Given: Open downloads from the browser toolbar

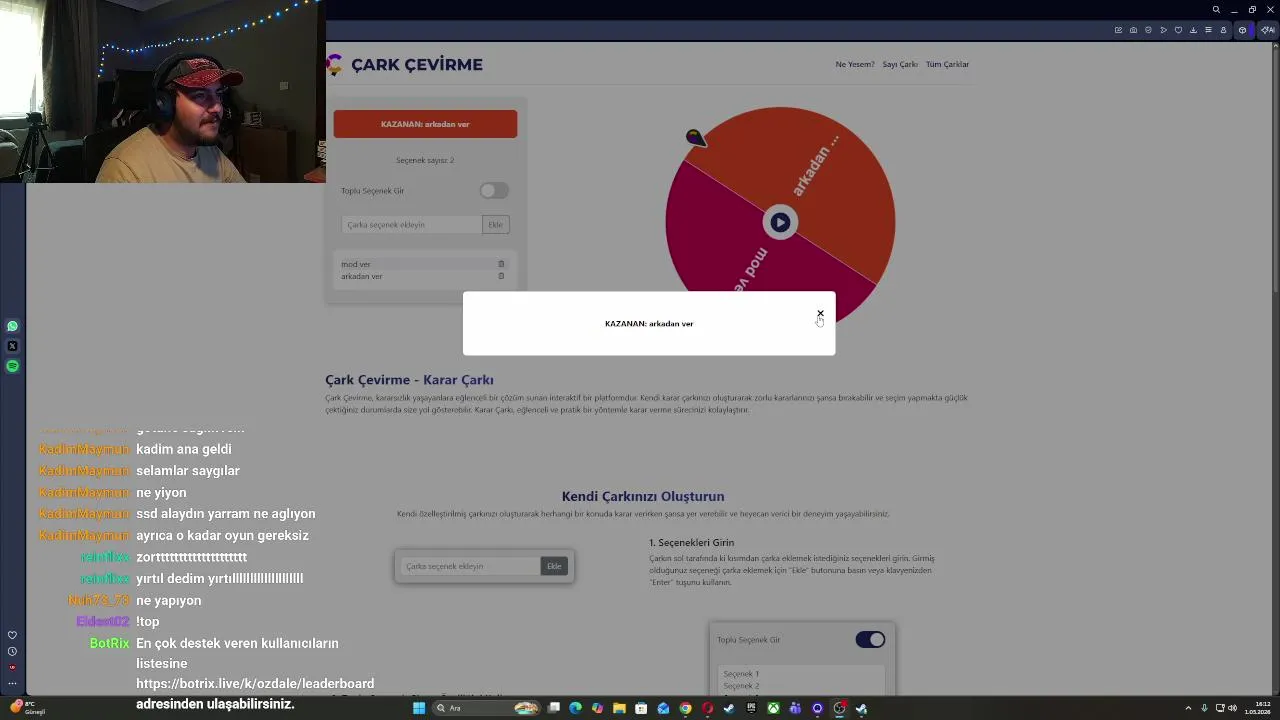Looking at the screenshot, I should (x=1193, y=30).
